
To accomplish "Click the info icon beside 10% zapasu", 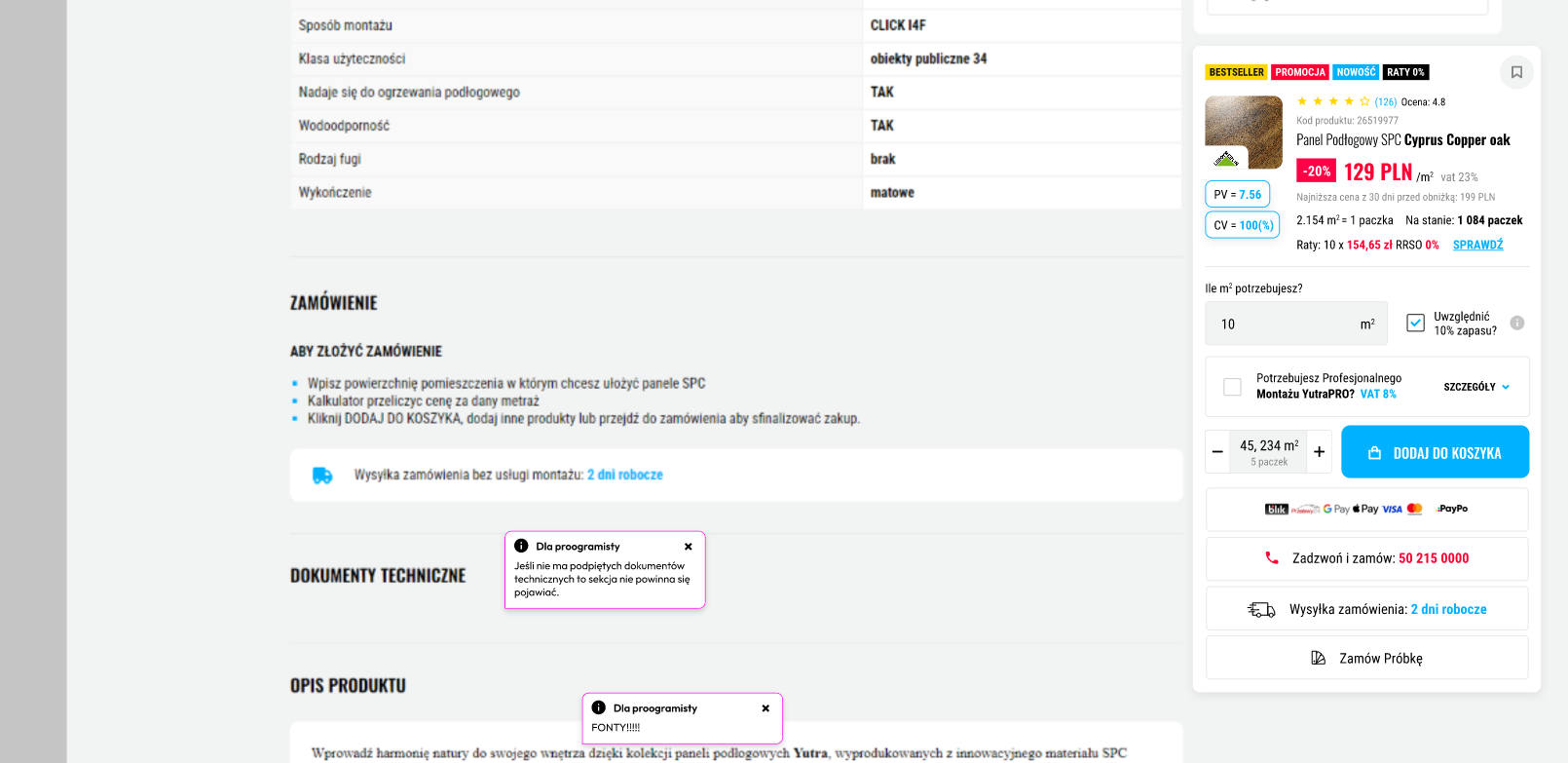I will [x=1516, y=324].
